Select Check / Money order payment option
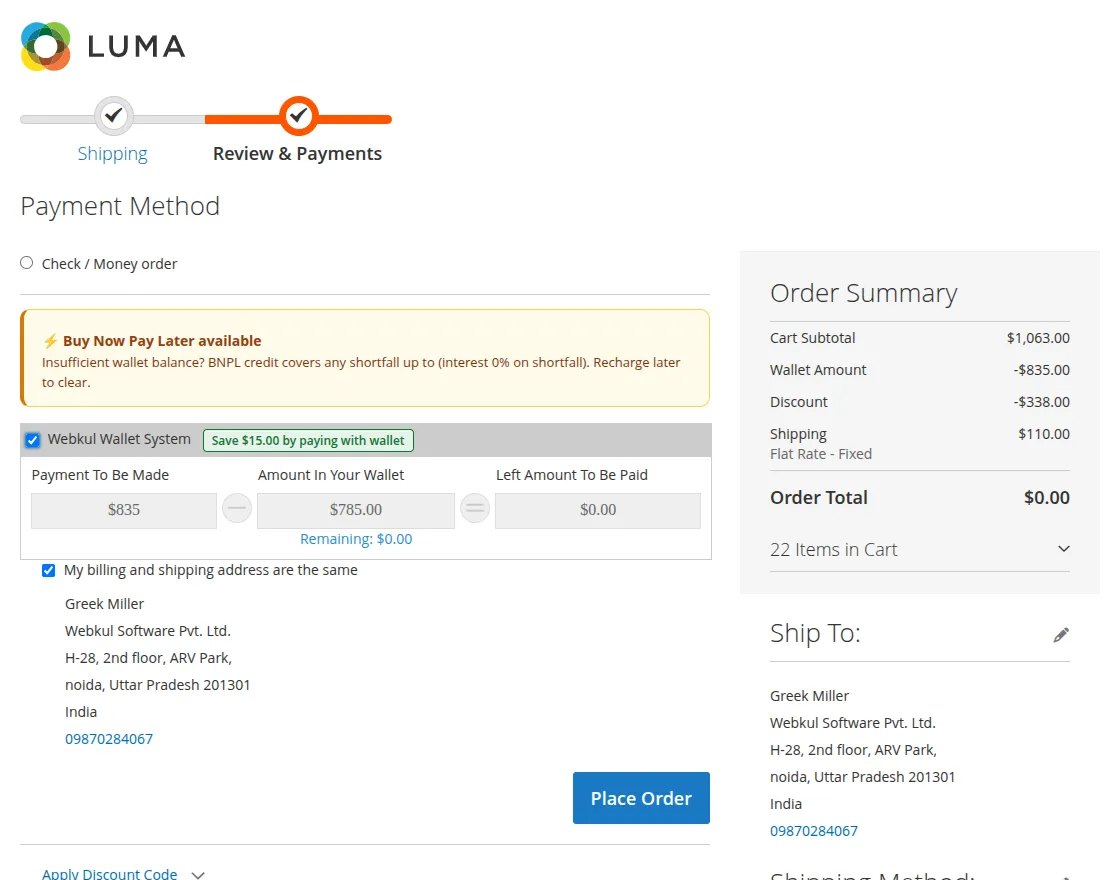The width and height of the screenshot is (1120, 880). click(x=27, y=263)
